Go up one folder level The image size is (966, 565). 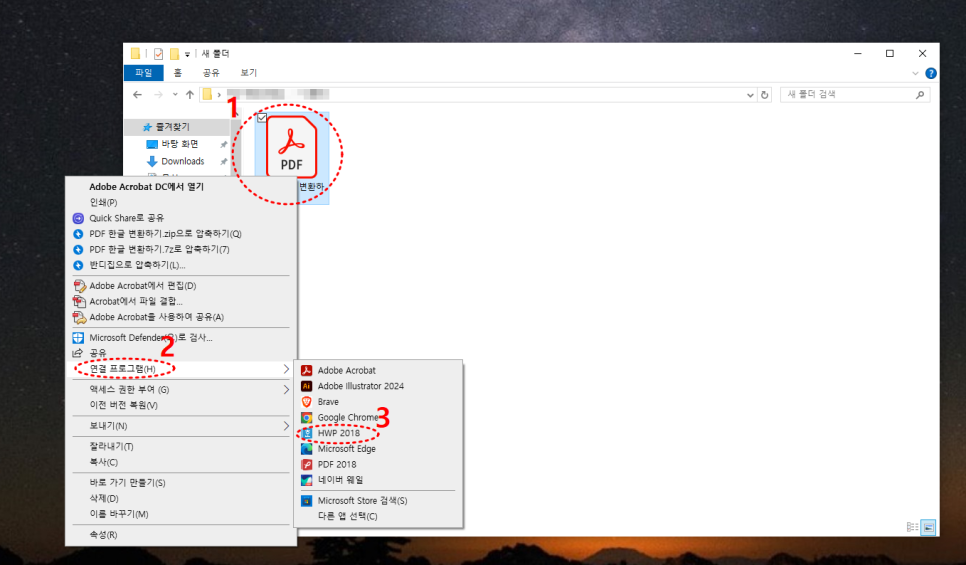[190, 94]
